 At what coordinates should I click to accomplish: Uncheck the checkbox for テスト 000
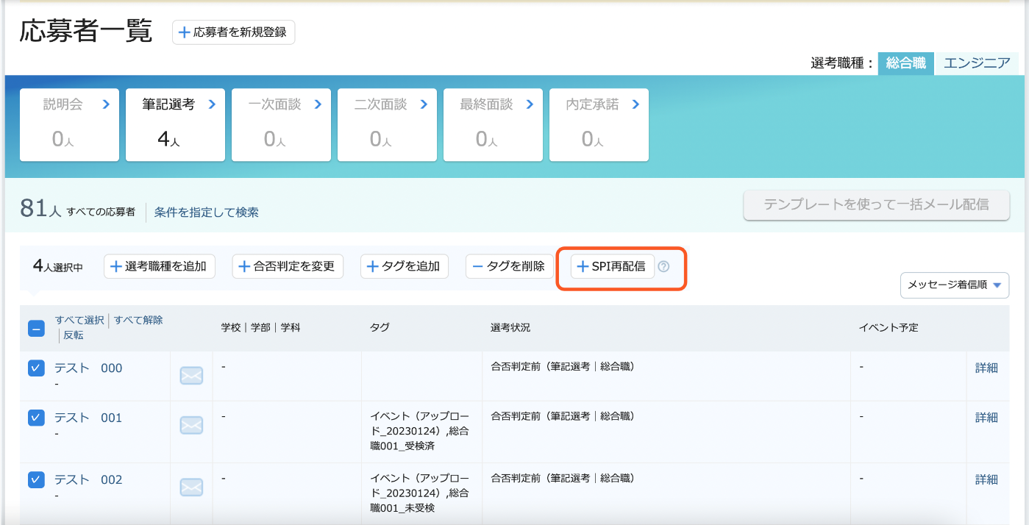(36, 369)
